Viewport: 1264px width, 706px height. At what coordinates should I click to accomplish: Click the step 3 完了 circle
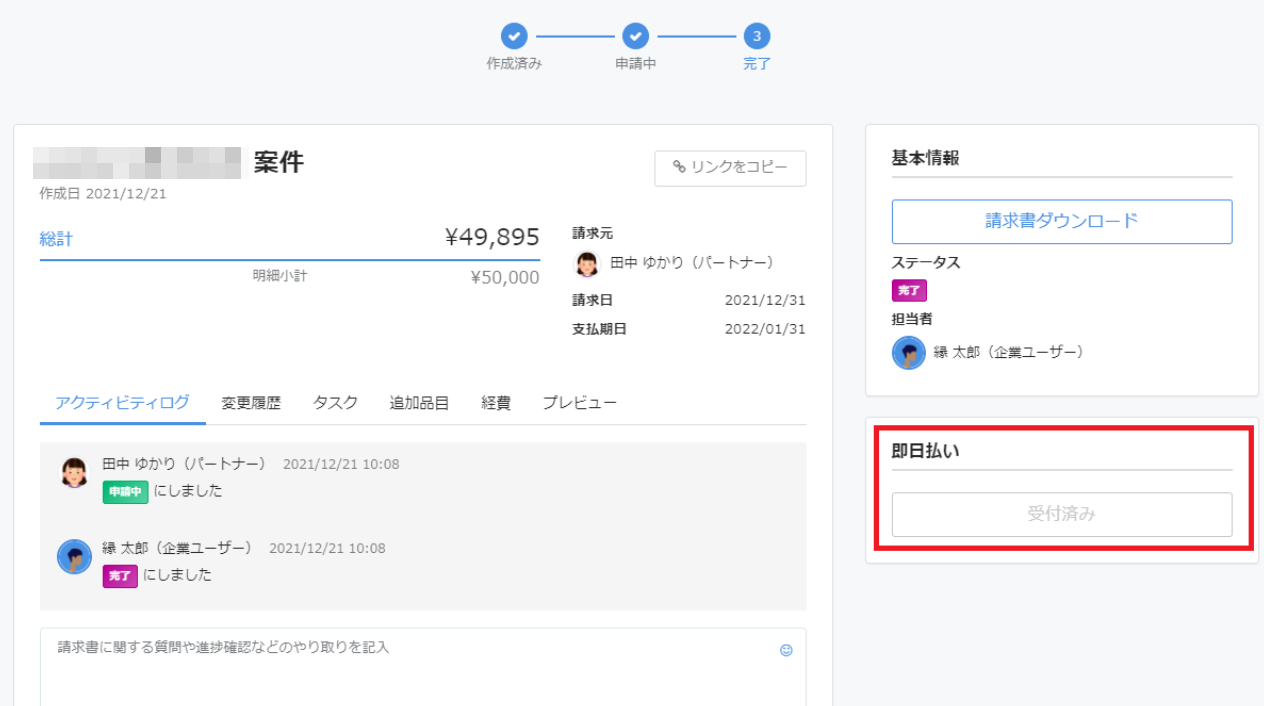(x=757, y=37)
